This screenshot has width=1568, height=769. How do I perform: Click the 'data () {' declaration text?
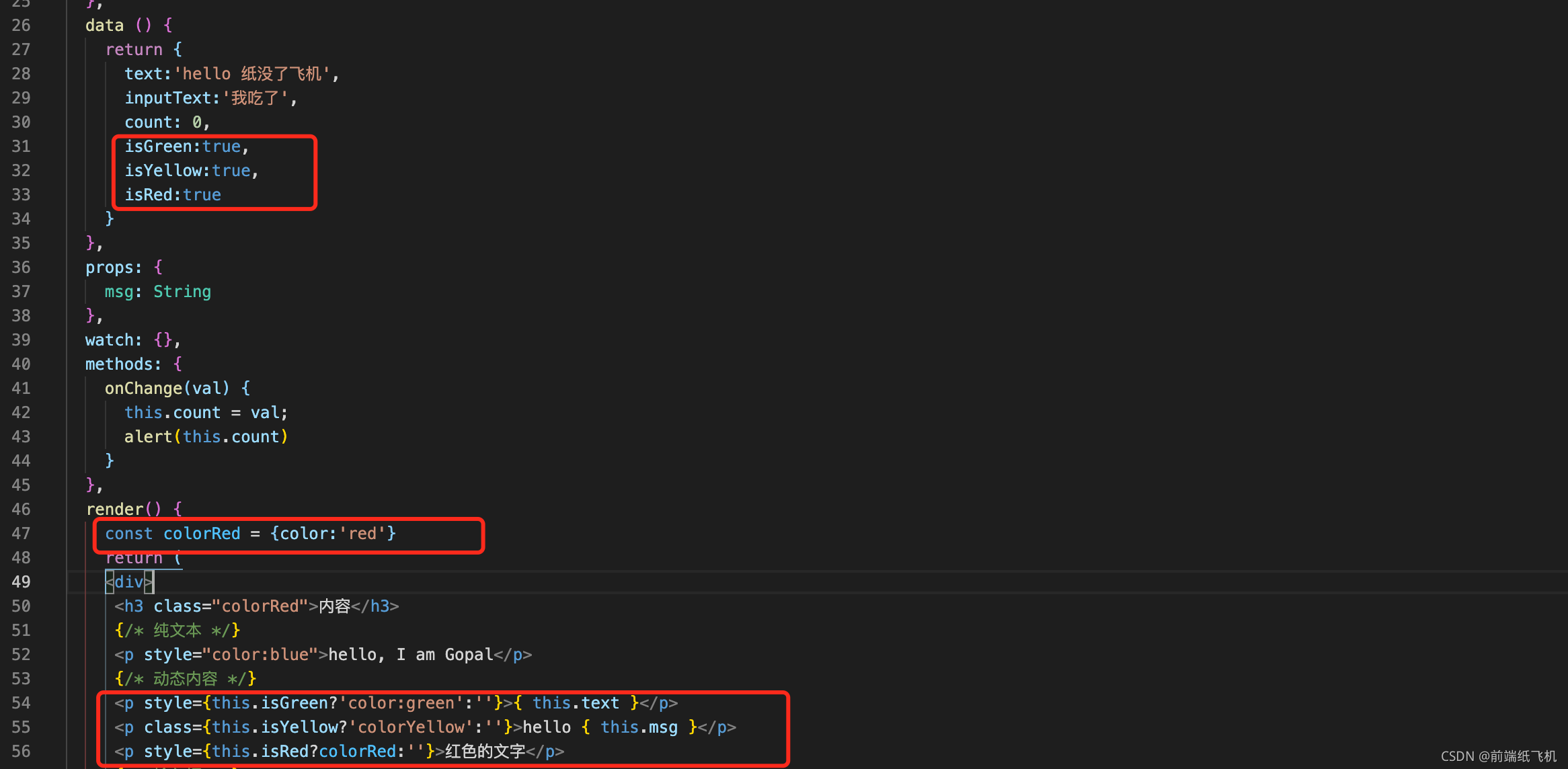tap(128, 26)
